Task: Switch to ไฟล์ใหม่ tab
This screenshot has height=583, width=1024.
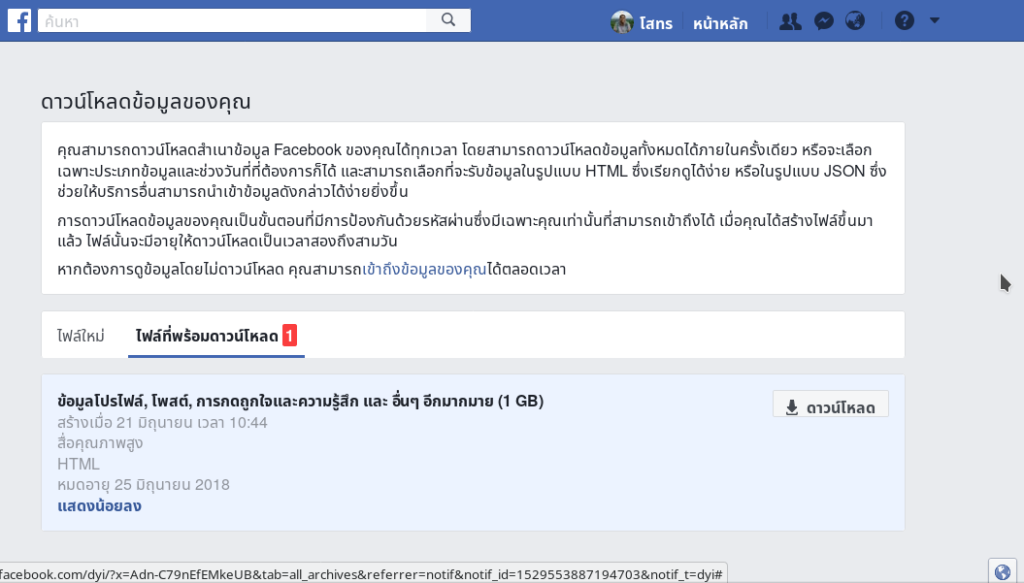Action: 81,336
